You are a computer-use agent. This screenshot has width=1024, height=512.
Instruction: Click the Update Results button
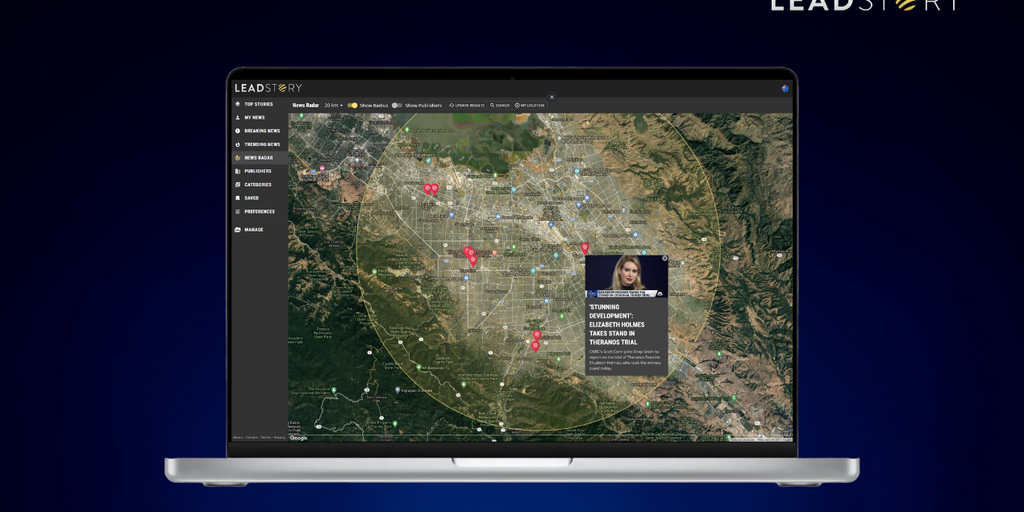pyautogui.click(x=467, y=105)
